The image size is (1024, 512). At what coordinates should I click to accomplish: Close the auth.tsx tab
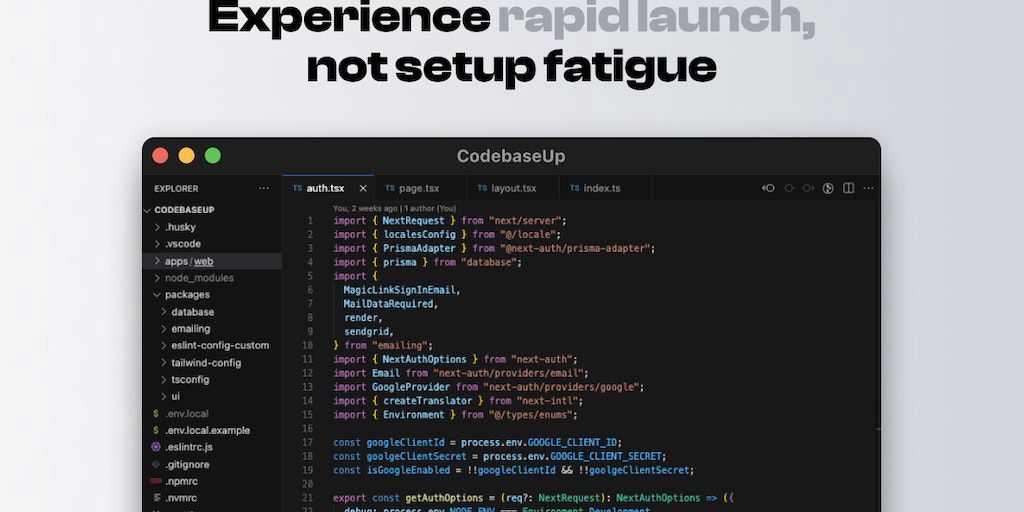pyautogui.click(x=363, y=188)
